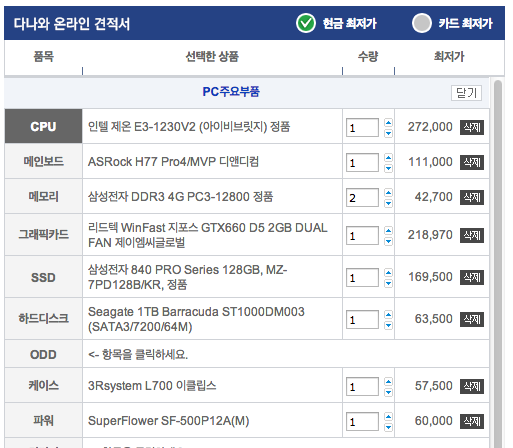Delete the 파워 item with 삭제
Viewport: 513px width, 448px height.
[x=472, y=421]
